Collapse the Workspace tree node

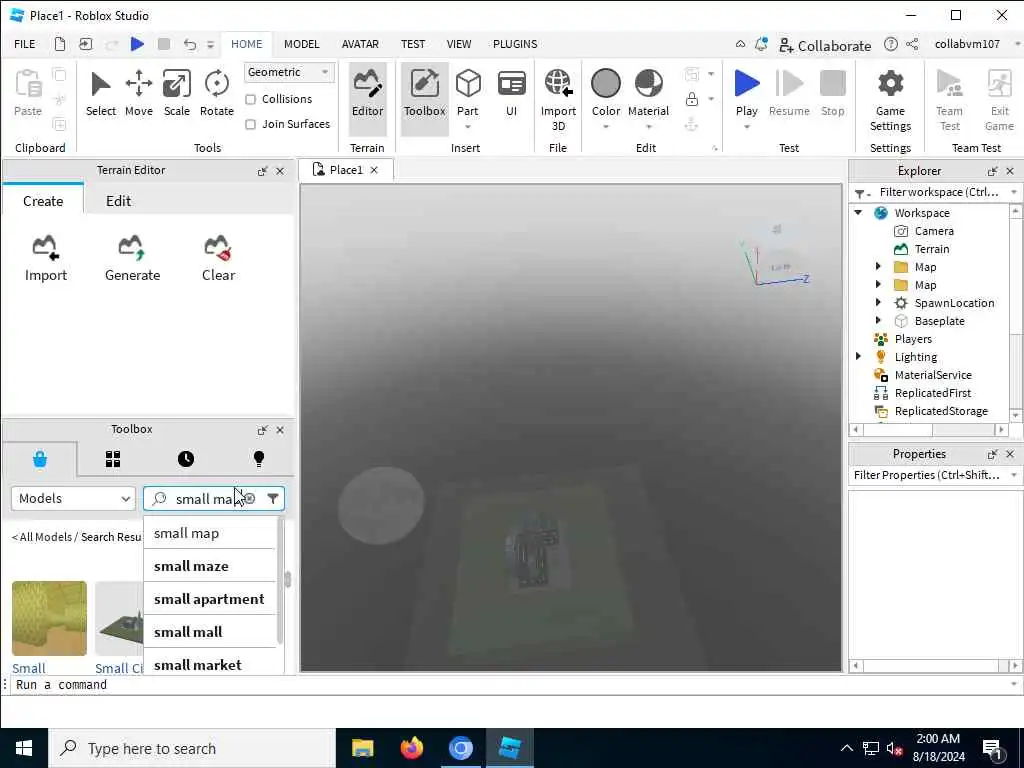coord(858,213)
